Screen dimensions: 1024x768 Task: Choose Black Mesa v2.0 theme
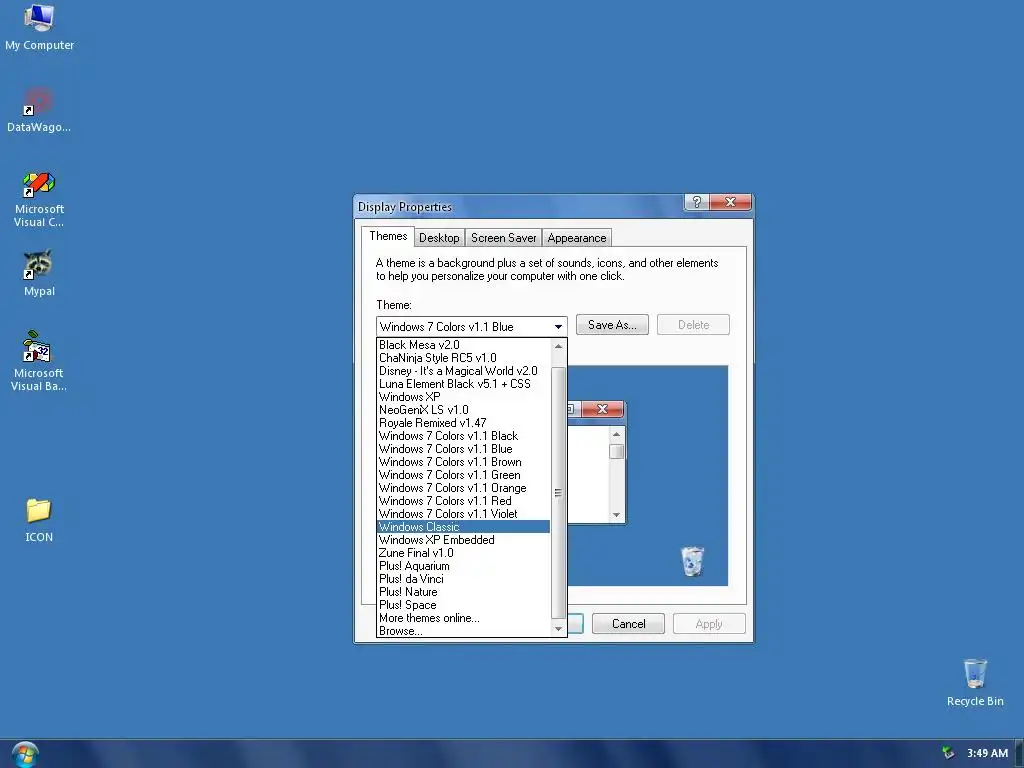464,345
